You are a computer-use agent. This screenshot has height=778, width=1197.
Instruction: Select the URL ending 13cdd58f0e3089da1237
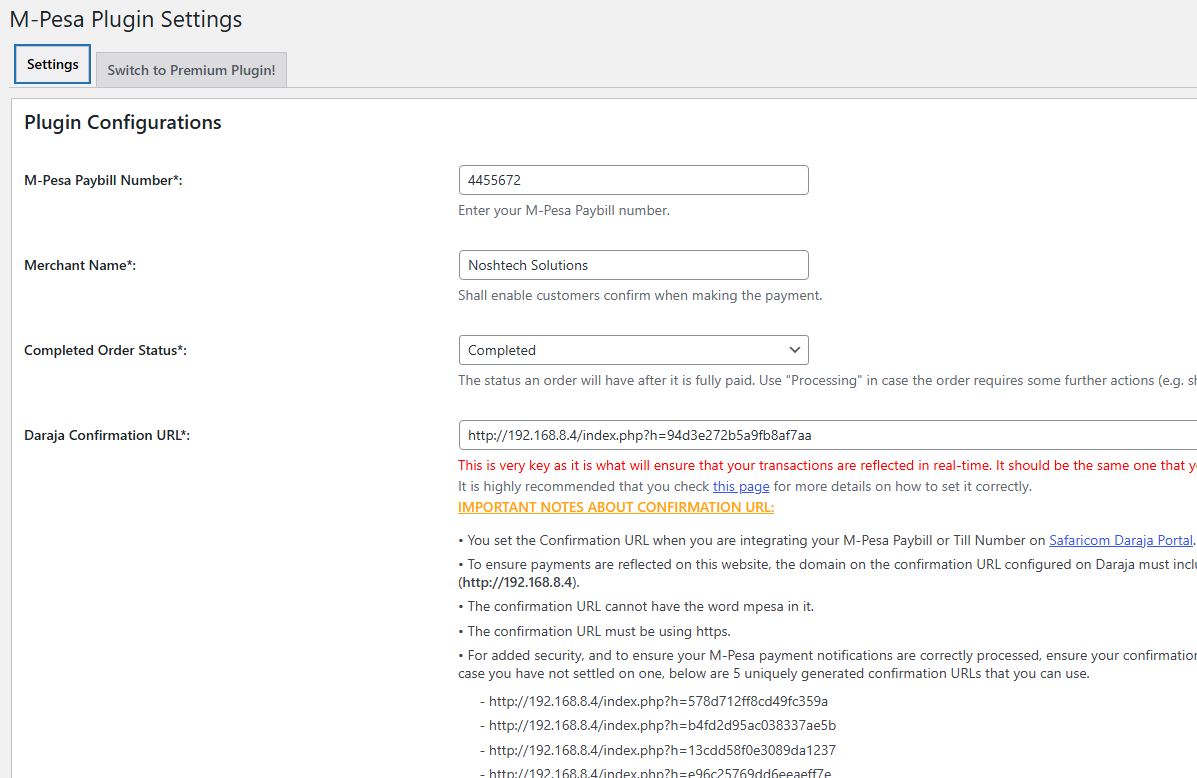click(662, 750)
